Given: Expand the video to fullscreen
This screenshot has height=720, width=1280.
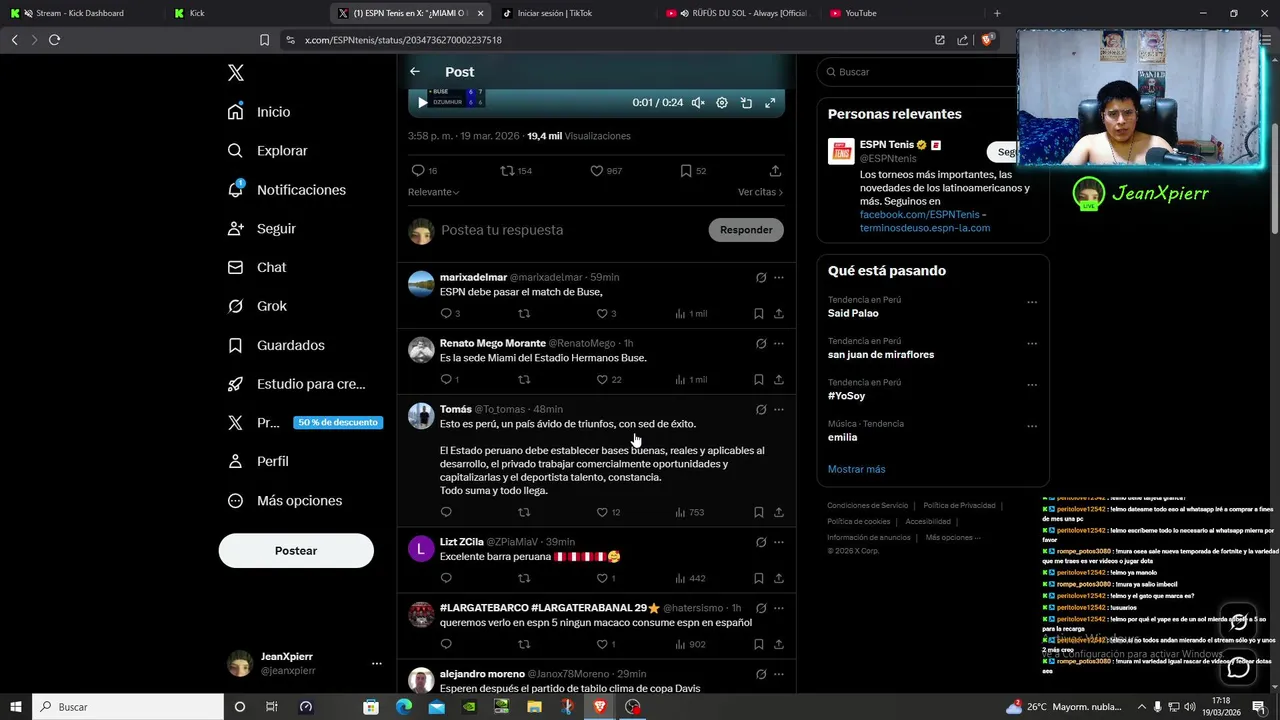Looking at the screenshot, I should tap(770, 102).
